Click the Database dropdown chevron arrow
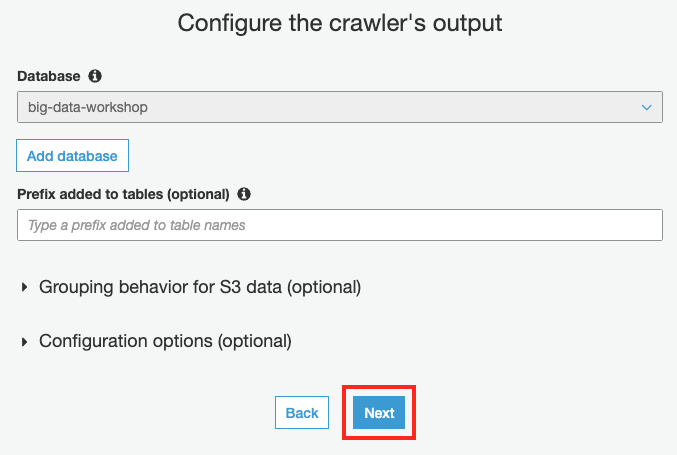677x455 pixels. (646, 107)
